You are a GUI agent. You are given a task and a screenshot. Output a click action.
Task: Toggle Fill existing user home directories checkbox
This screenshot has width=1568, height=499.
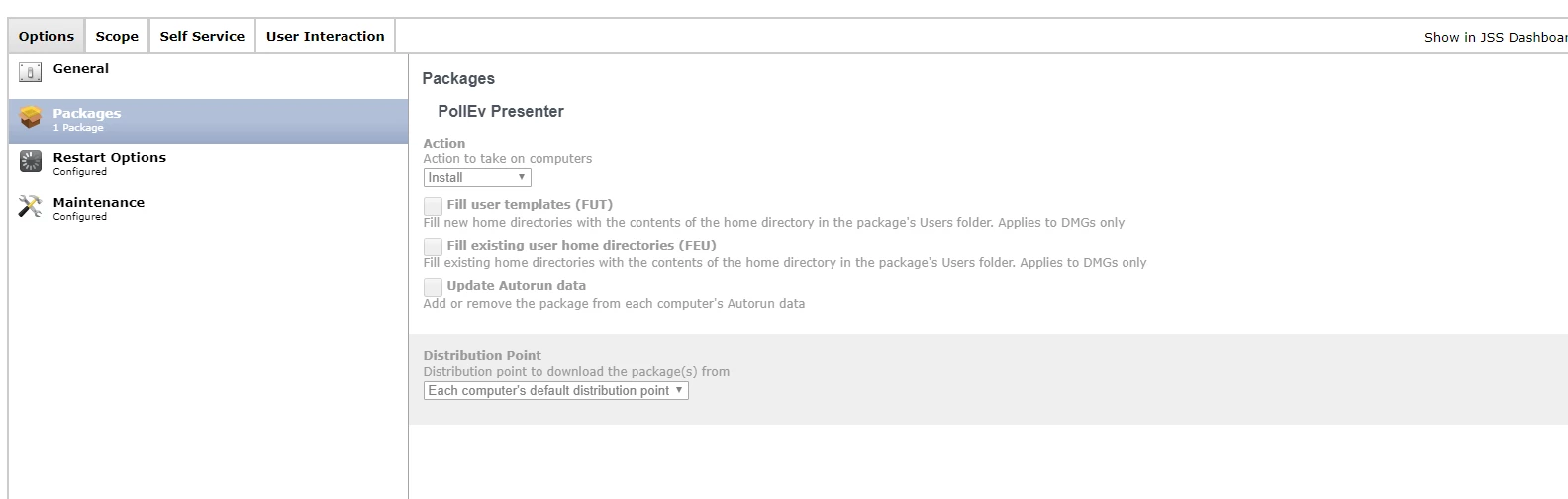[433, 247]
